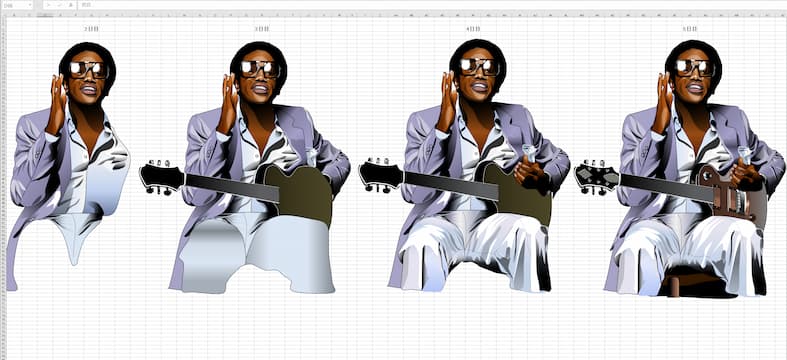The width and height of the screenshot is (787, 360).
Task: Click inside the formula bar text area
Action: pos(432,5)
